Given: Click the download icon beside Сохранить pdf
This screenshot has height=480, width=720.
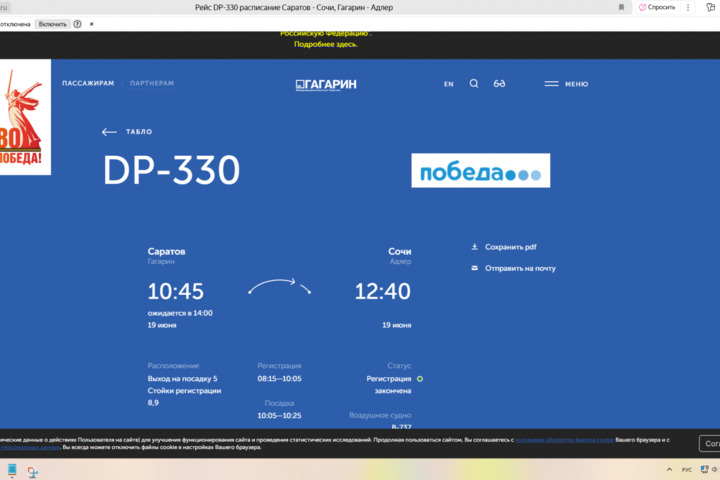Looking at the screenshot, I should 474,247.
